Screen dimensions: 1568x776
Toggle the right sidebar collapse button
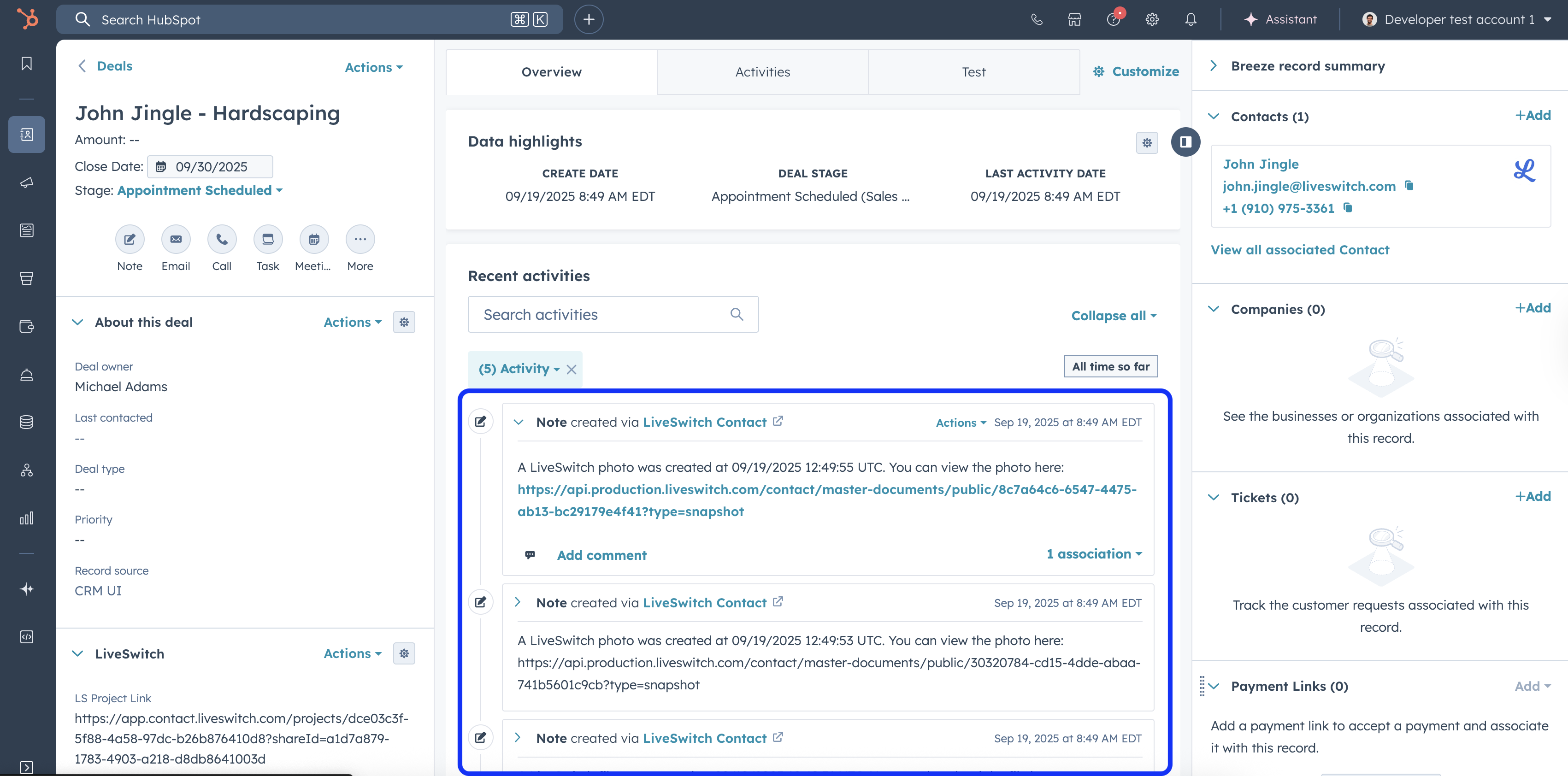click(1185, 142)
